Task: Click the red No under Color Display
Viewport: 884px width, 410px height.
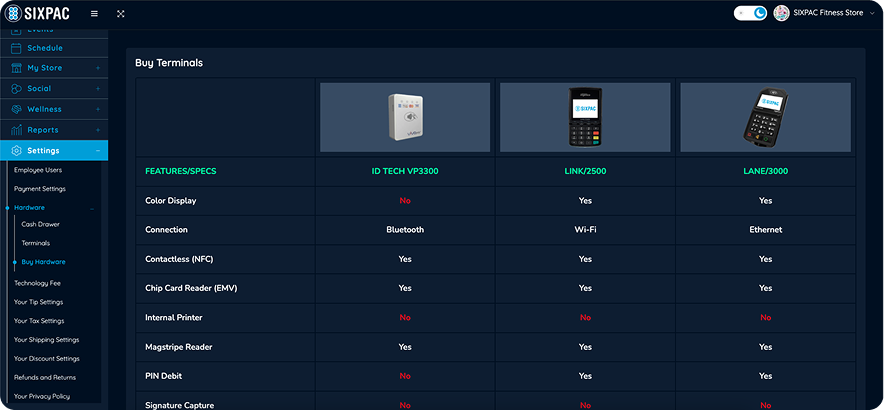Action: [405, 201]
